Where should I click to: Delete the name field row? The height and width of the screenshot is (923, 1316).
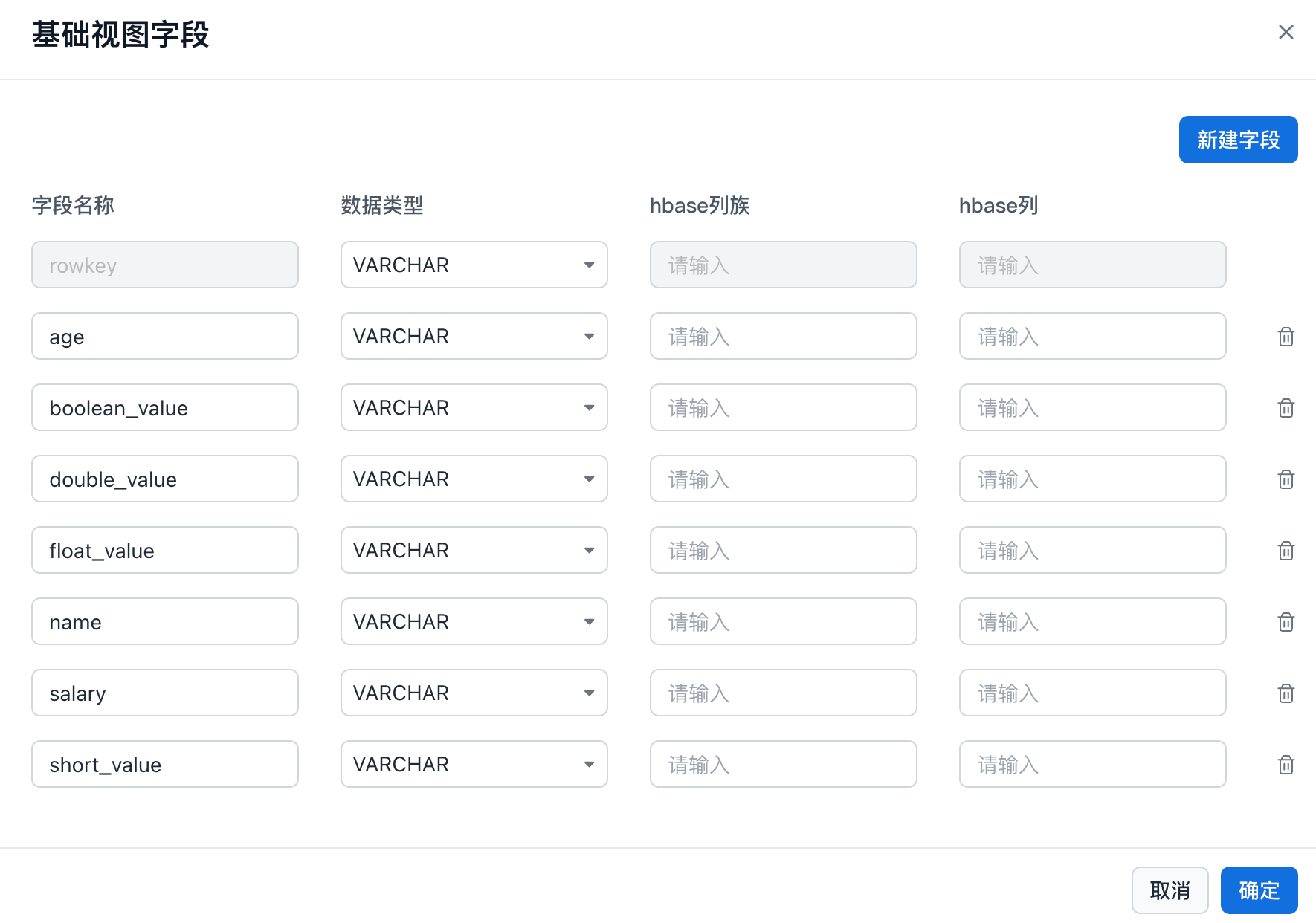(1286, 622)
